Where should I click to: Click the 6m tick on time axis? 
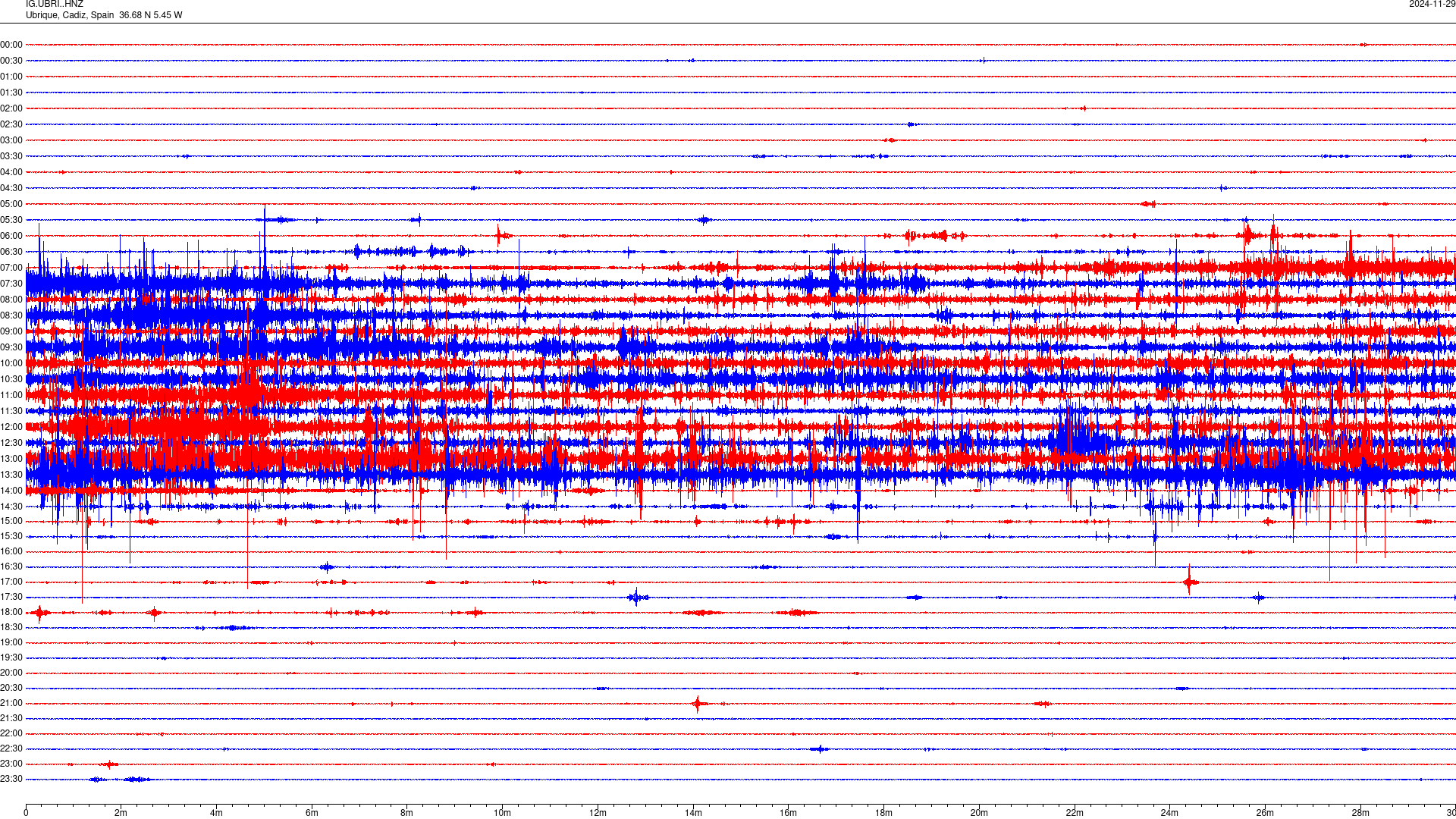312,813
